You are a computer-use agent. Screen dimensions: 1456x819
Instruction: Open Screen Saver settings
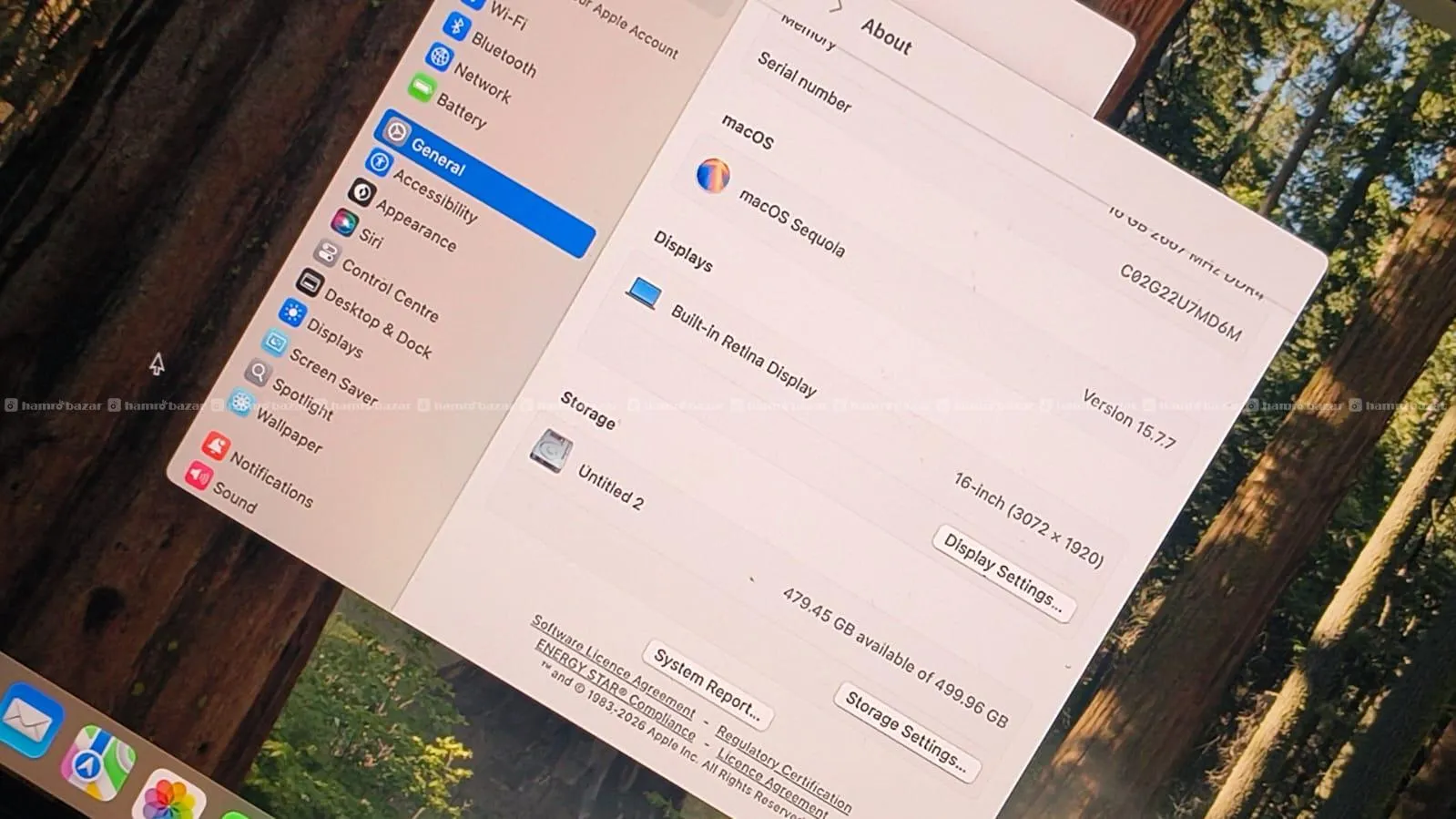[333, 376]
